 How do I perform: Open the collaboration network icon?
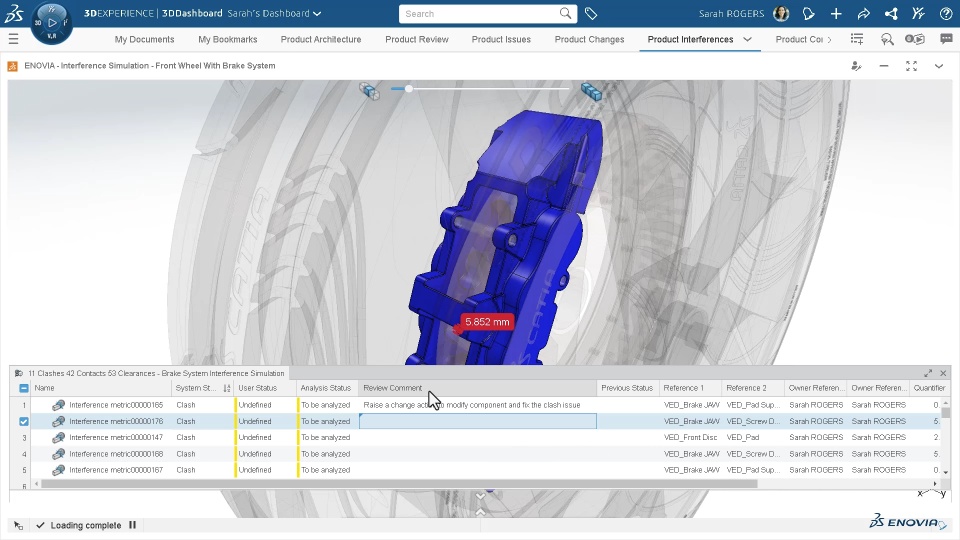[891, 13]
